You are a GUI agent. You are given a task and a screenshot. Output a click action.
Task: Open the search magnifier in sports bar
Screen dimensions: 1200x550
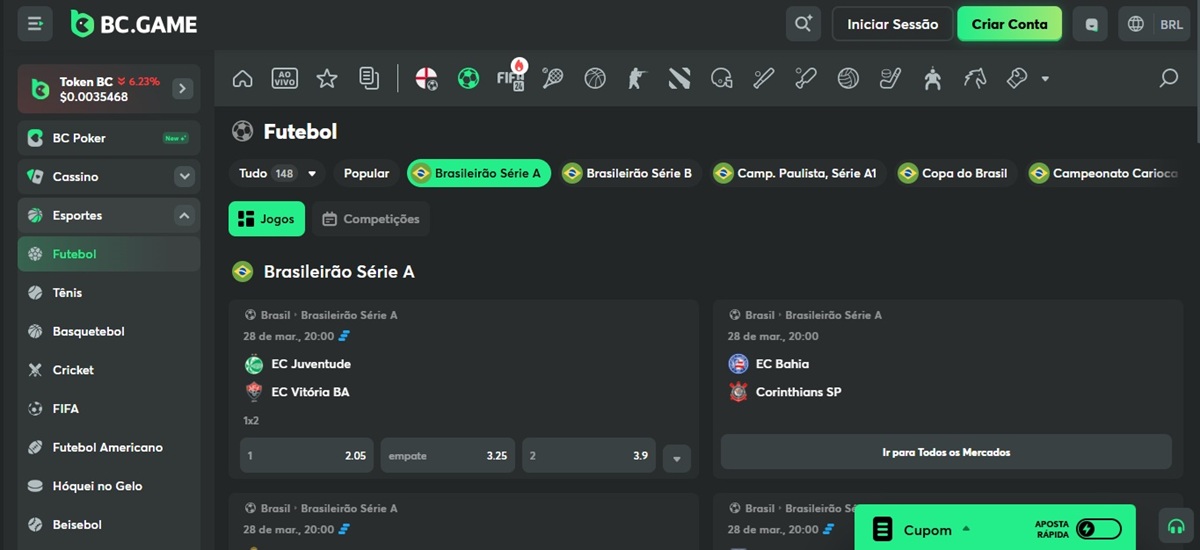[x=1168, y=78]
